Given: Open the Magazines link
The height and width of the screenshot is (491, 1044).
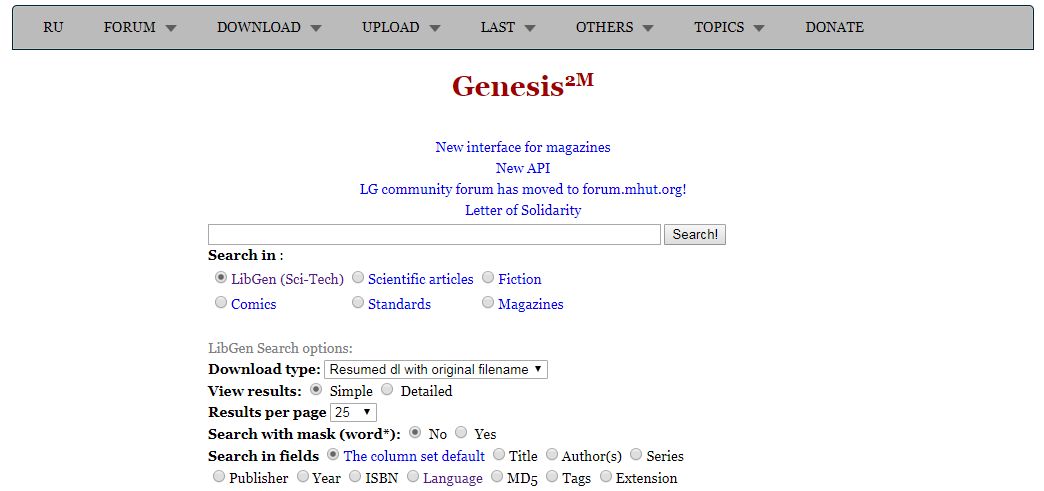Looking at the screenshot, I should pyautogui.click(x=531, y=304).
